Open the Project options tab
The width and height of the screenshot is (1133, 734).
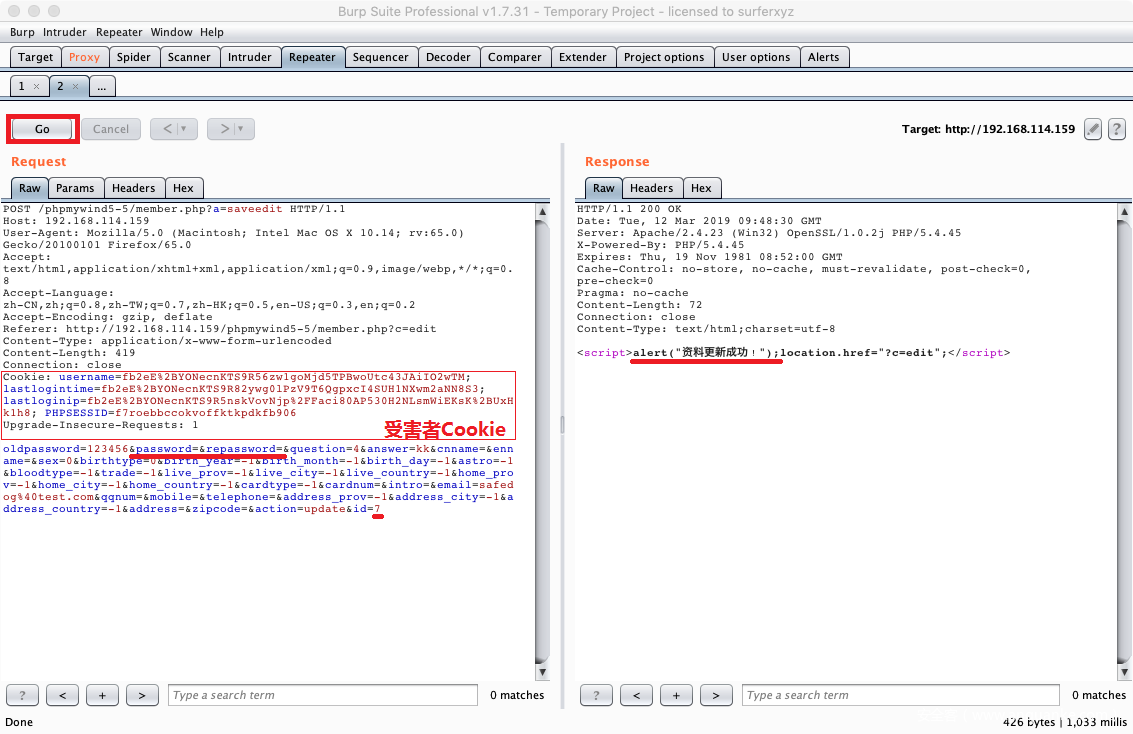click(664, 57)
